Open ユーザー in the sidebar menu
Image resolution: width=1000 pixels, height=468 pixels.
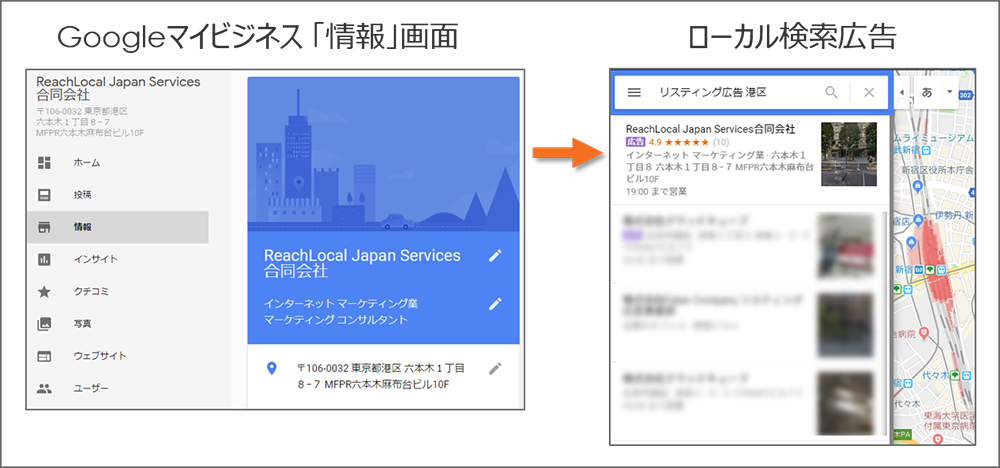(91, 388)
